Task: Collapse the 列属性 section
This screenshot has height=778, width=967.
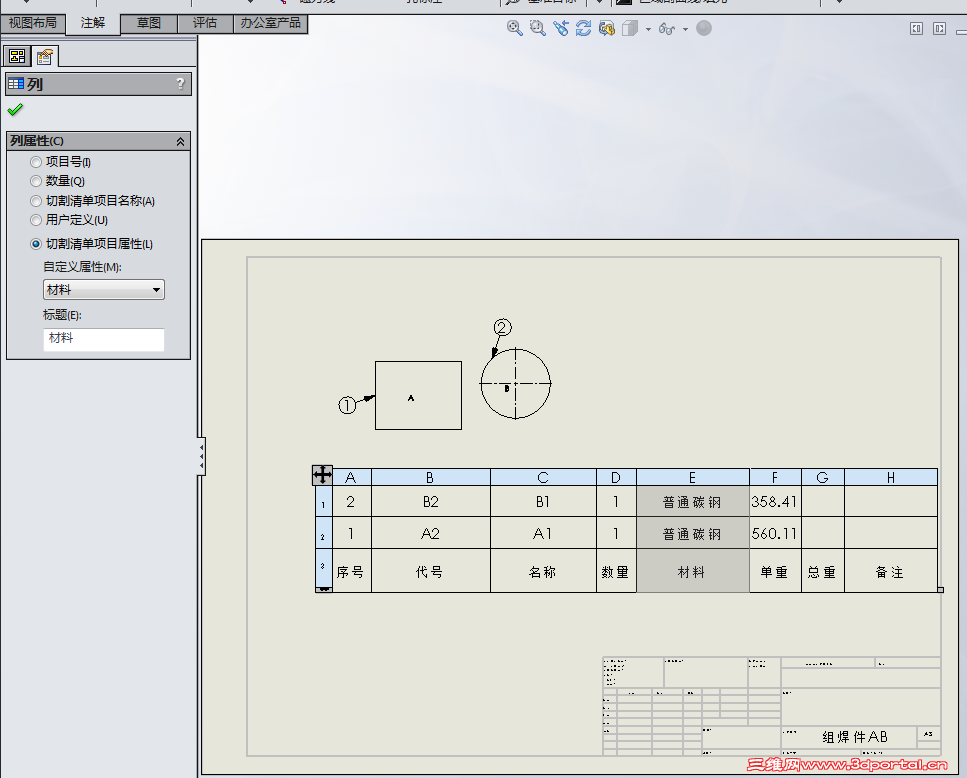Action: pyautogui.click(x=180, y=141)
